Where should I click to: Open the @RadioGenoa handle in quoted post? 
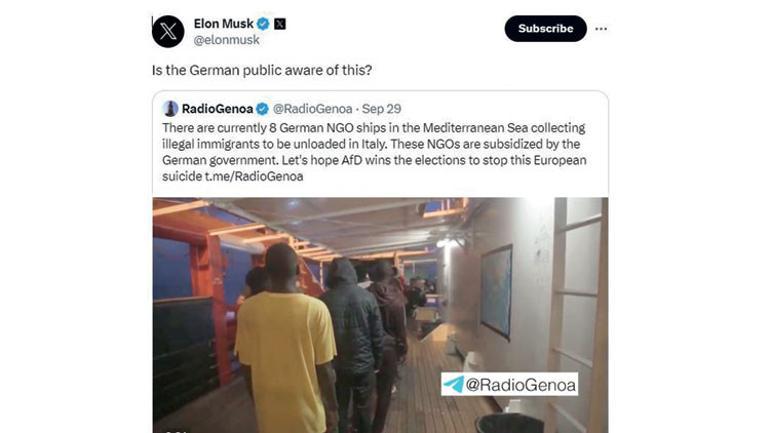312,108
